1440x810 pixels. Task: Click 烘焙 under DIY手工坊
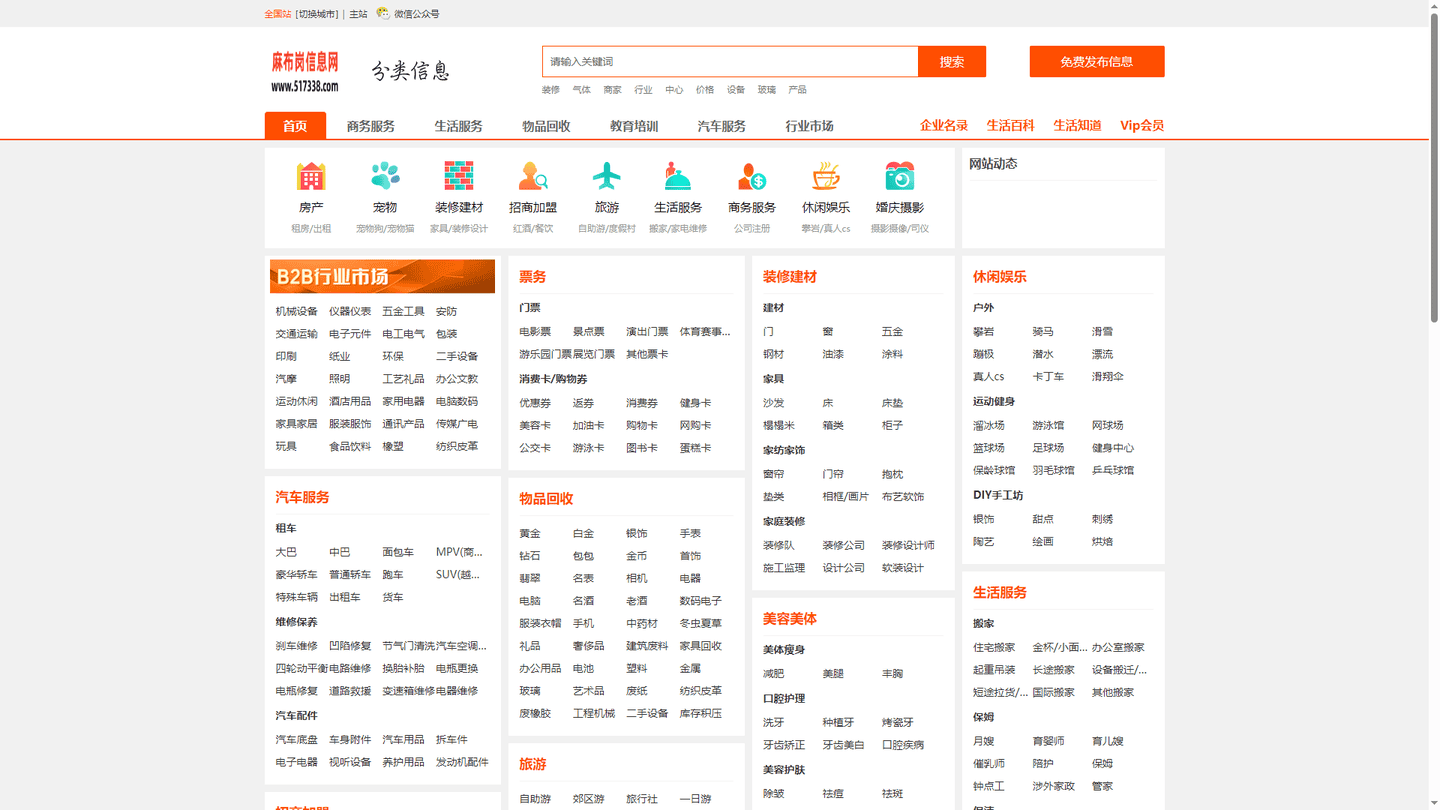click(x=1102, y=542)
